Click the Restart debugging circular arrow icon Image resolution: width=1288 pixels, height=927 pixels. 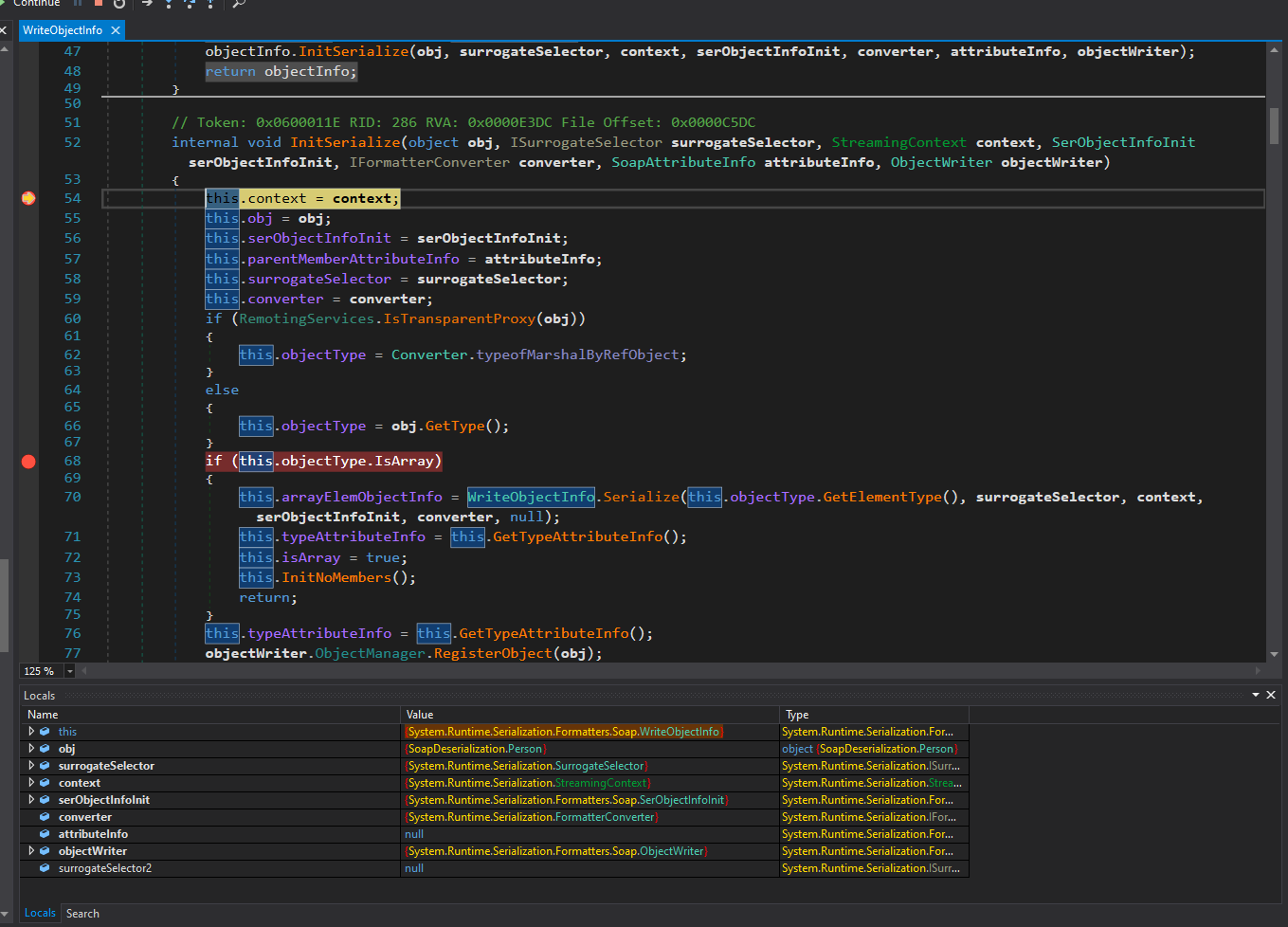tap(119, 4)
